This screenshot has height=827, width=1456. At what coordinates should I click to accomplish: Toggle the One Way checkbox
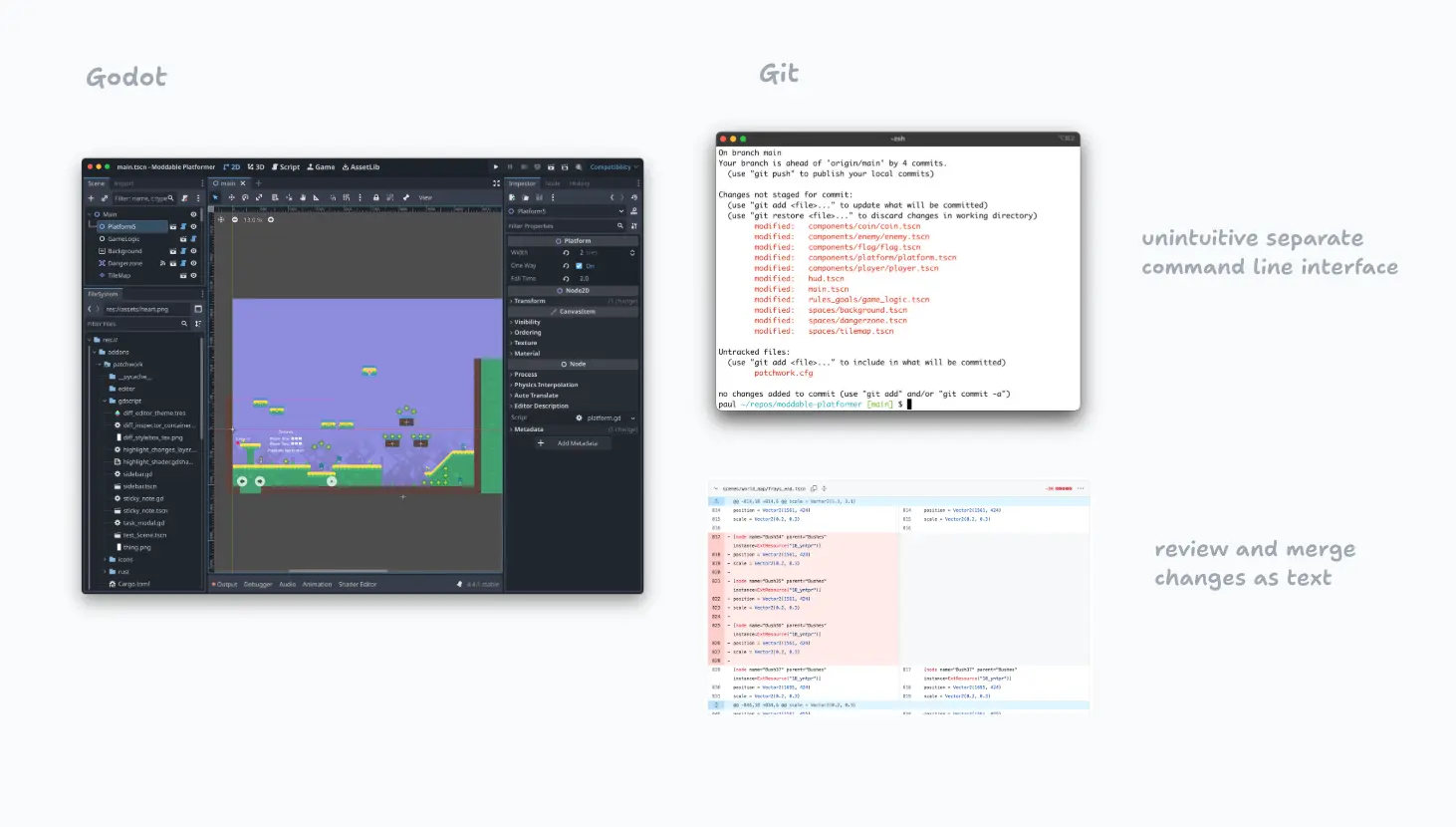click(579, 266)
